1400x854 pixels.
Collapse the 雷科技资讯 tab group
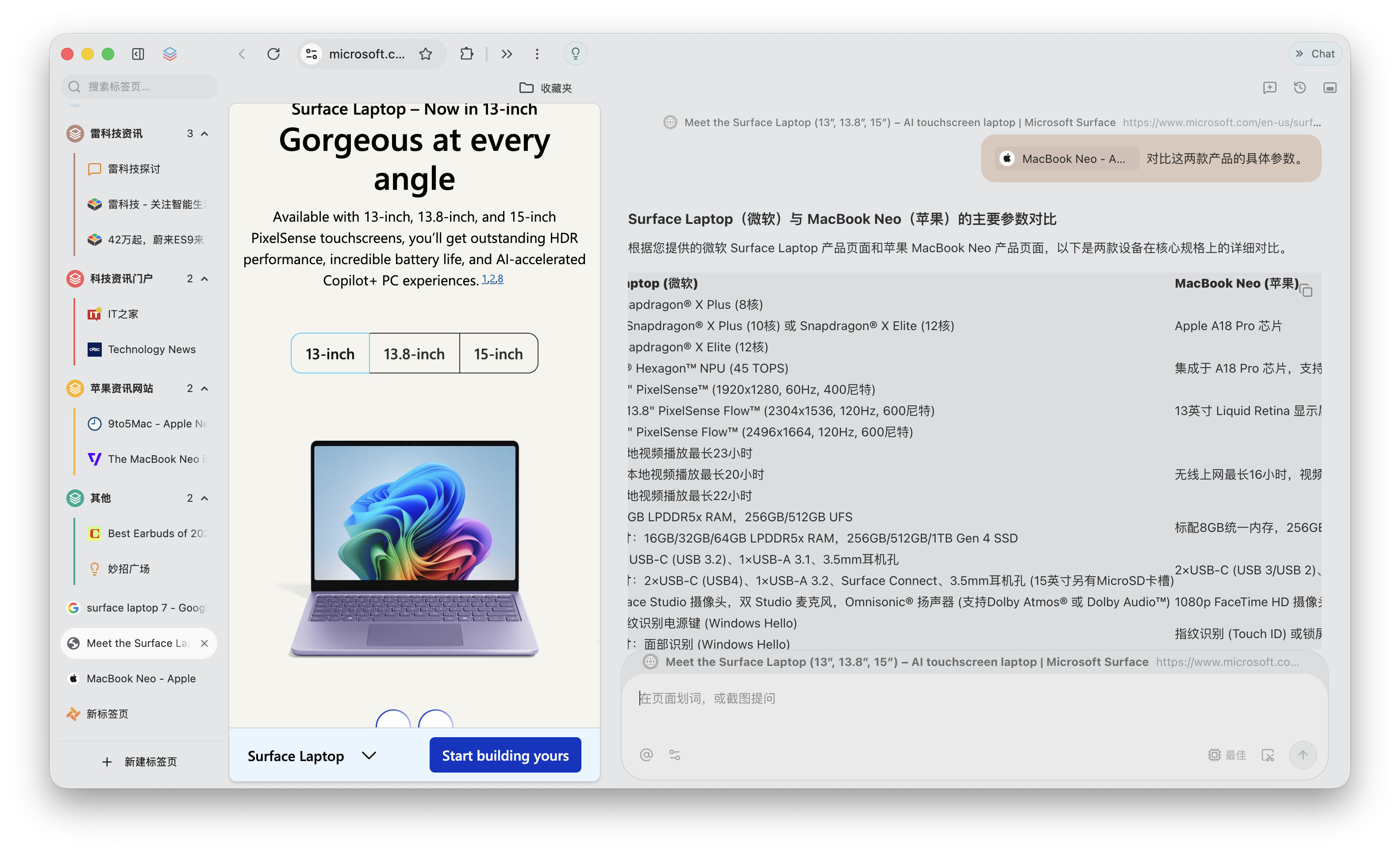205,134
